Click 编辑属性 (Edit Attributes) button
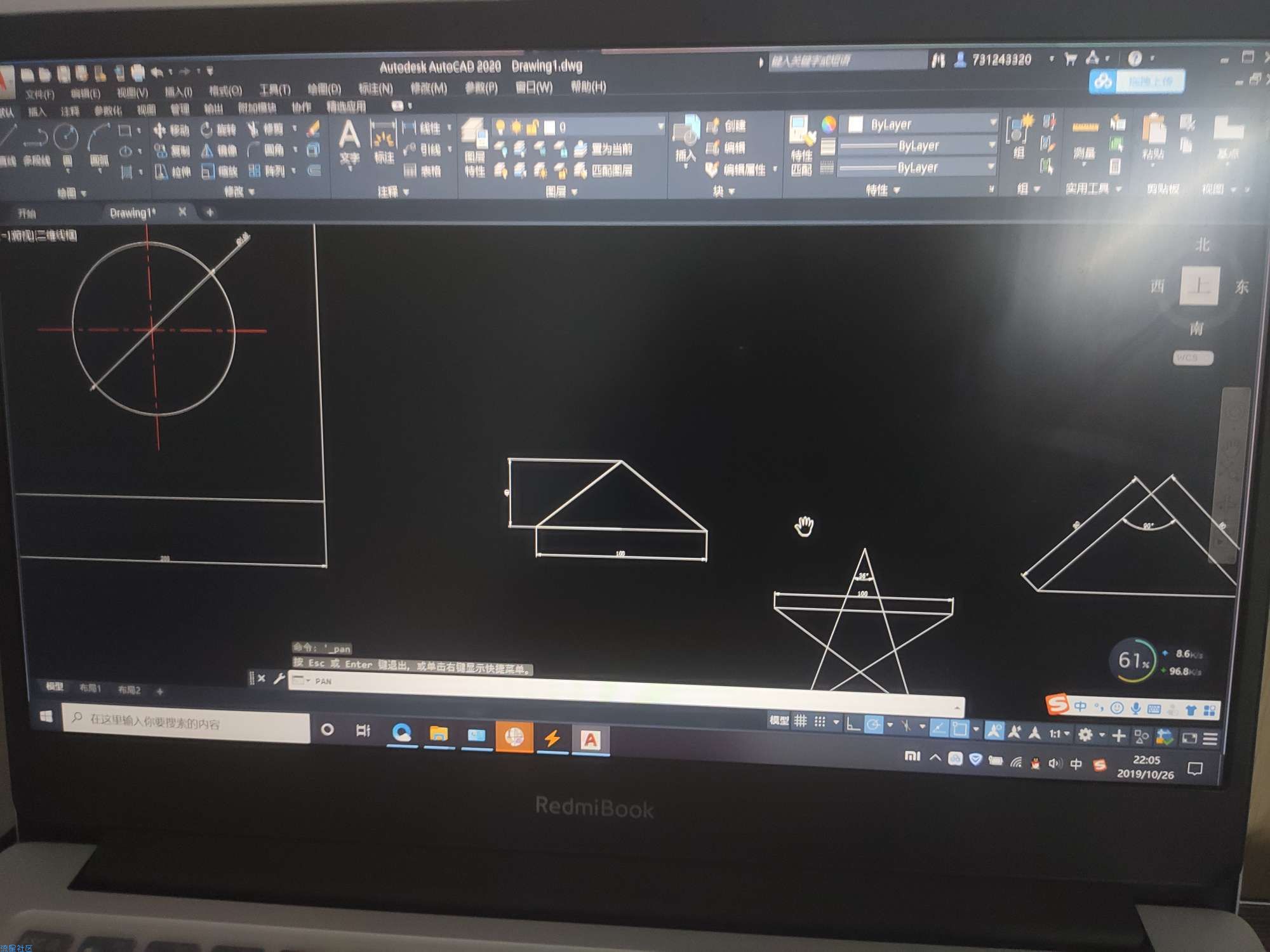Image resolution: width=1270 pixels, height=952 pixels. click(x=737, y=169)
